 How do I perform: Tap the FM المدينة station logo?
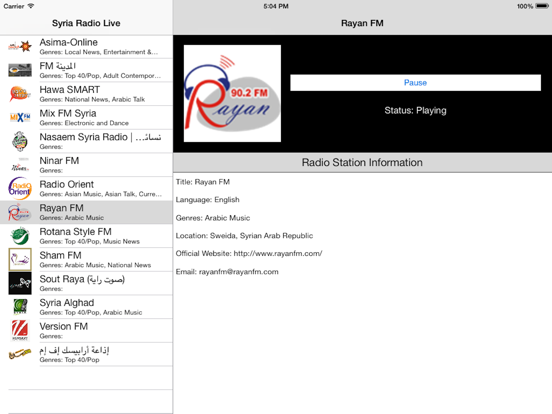(x=20, y=70)
